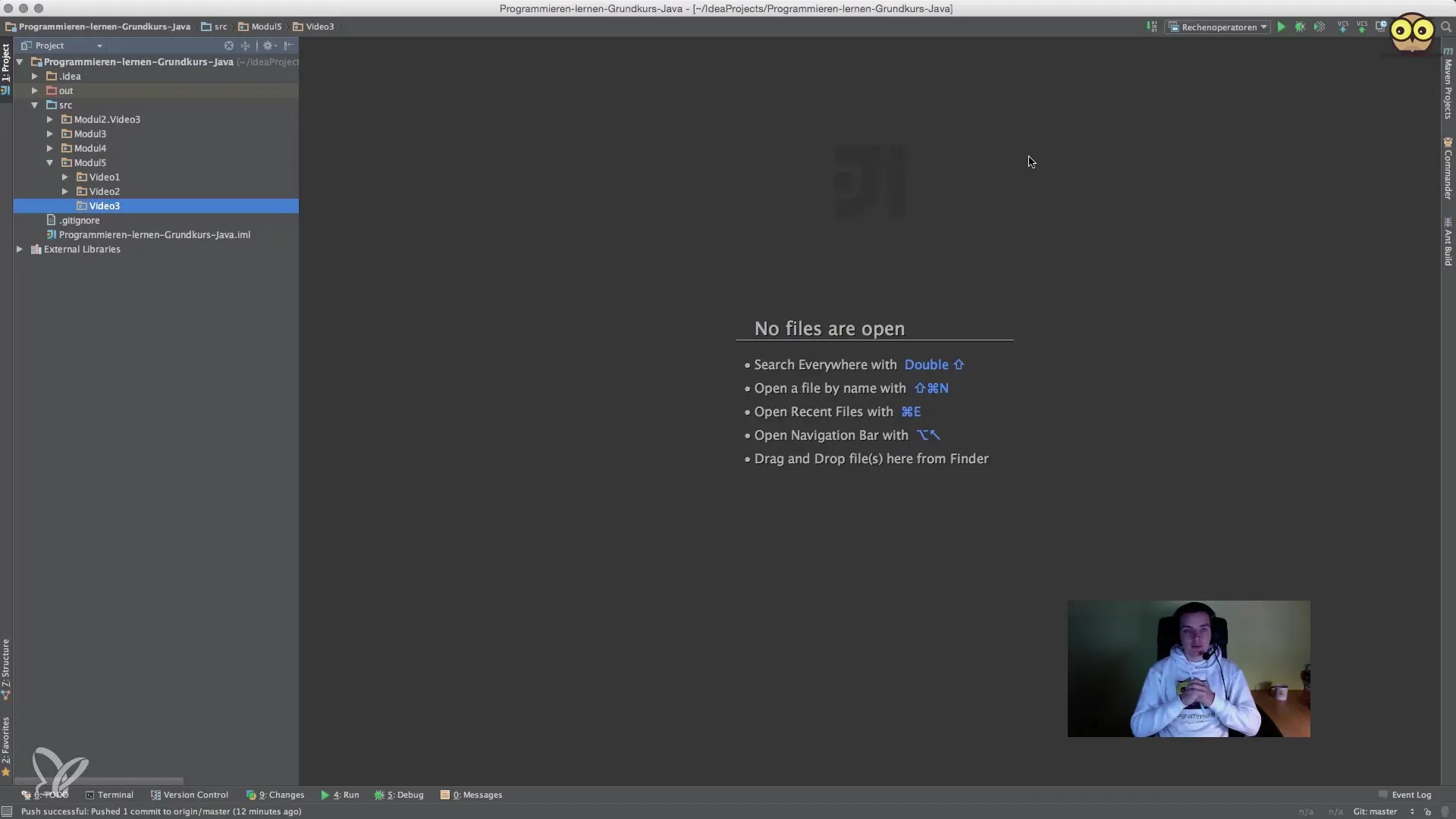Image resolution: width=1456 pixels, height=819 pixels.
Task: Open the Terminal tool window
Action: [x=109, y=795]
